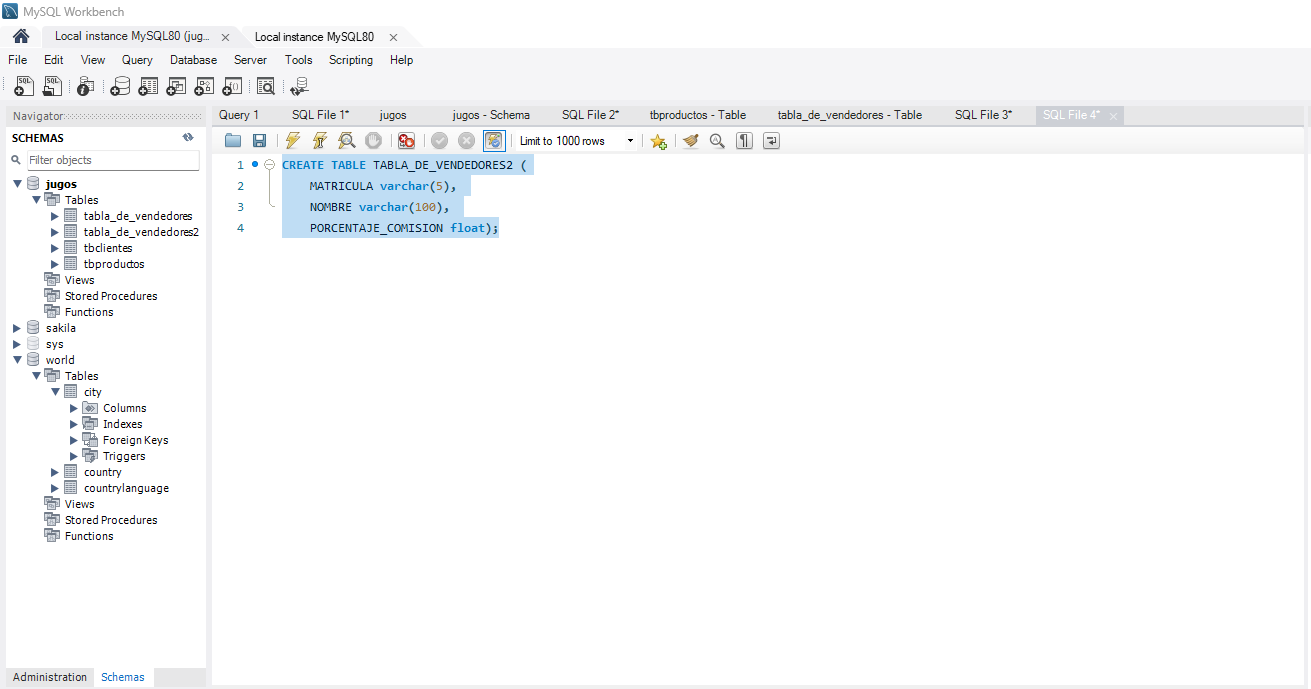Close the SQL File 4* tab
1311x689 pixels.
[x=1113, y=116]
